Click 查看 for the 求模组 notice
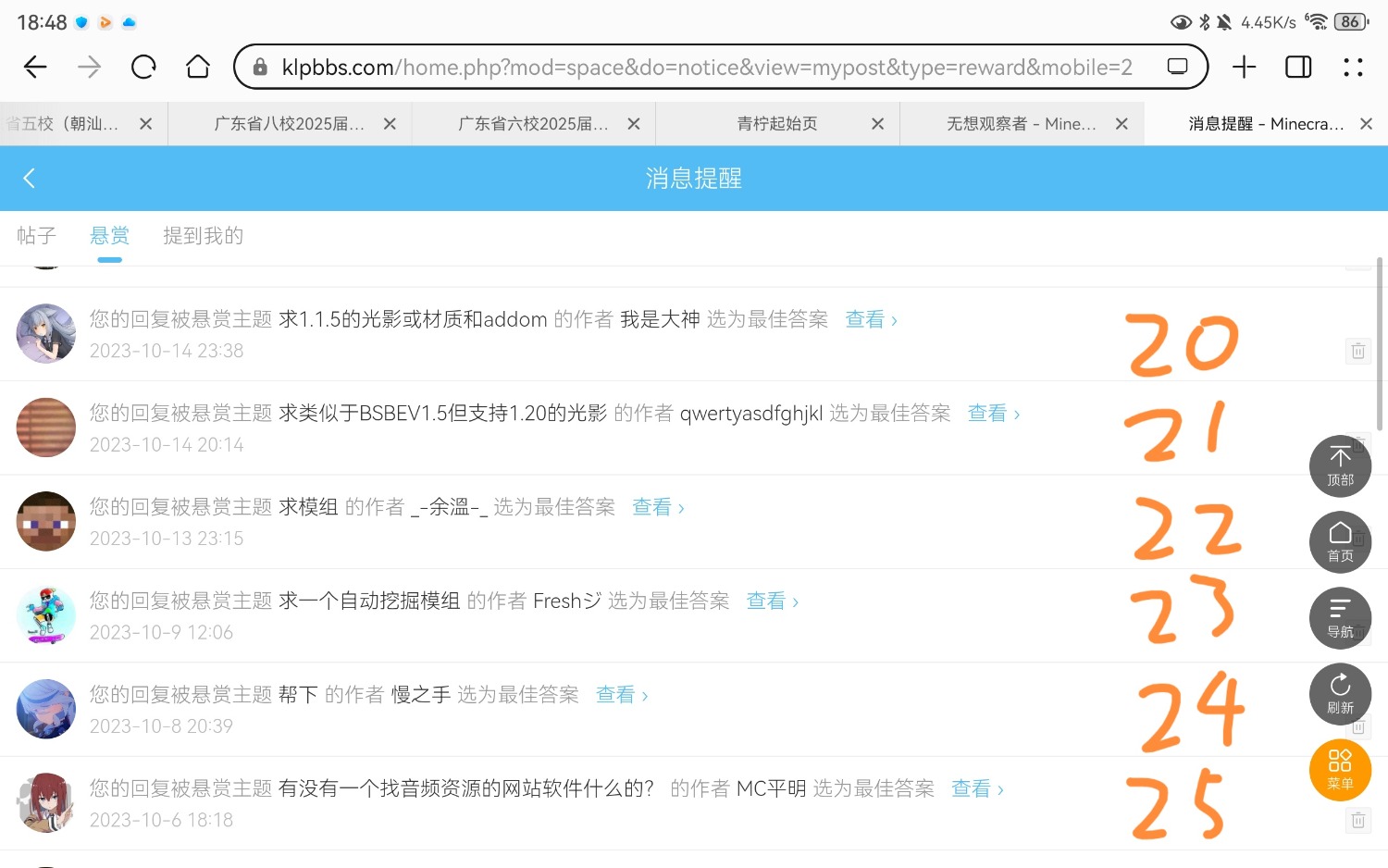Viewport: 1388px width, 868px height. tap(658, 507)
